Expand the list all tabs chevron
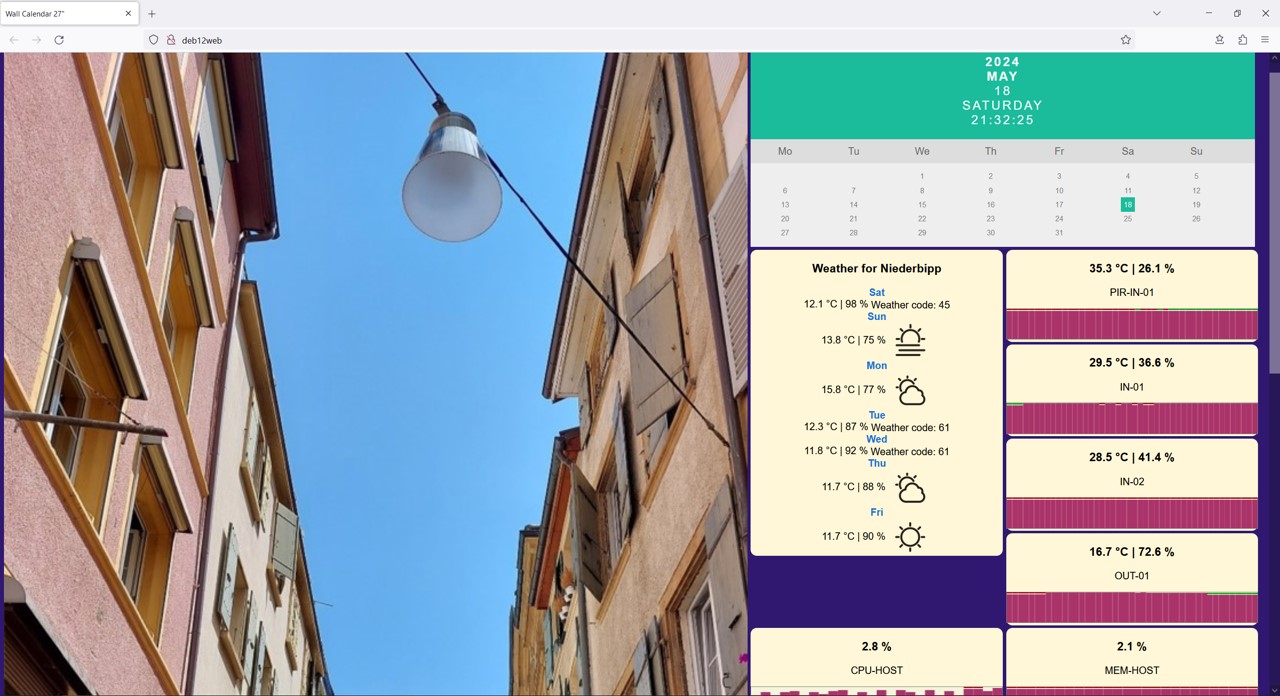This screenshot has height=696, width=1280. [x=1156, y=14]
